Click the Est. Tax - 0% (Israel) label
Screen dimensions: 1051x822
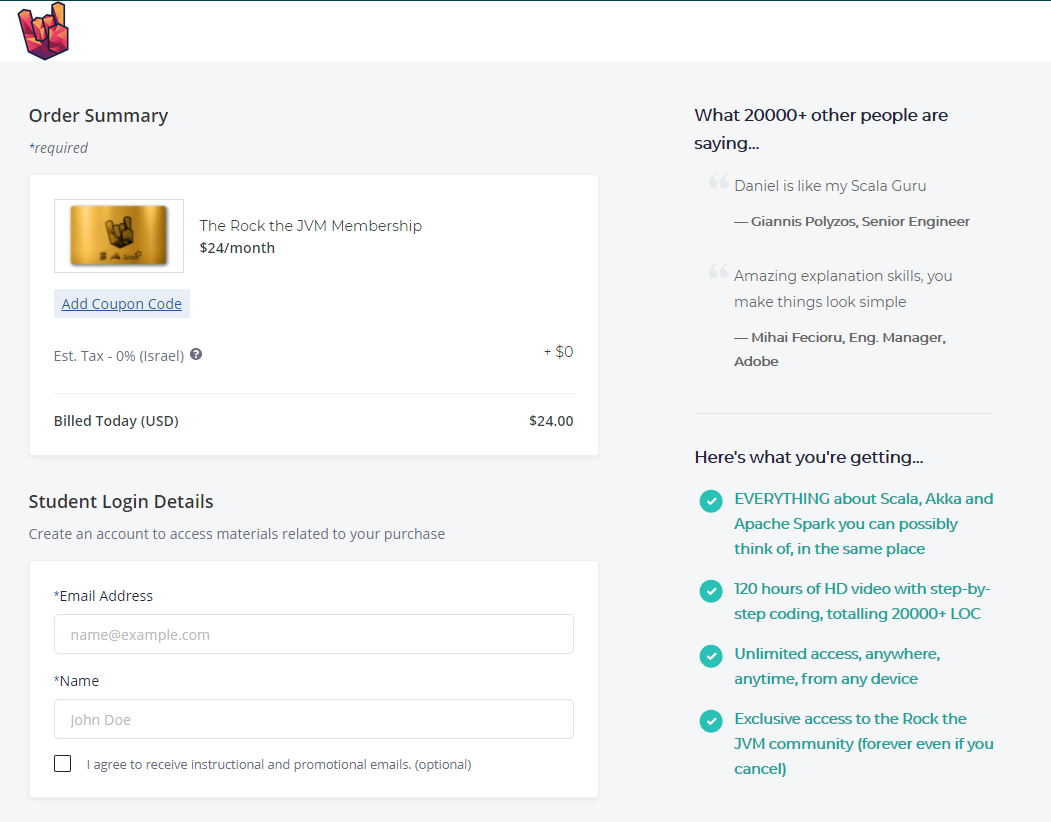tap(119, 356)
